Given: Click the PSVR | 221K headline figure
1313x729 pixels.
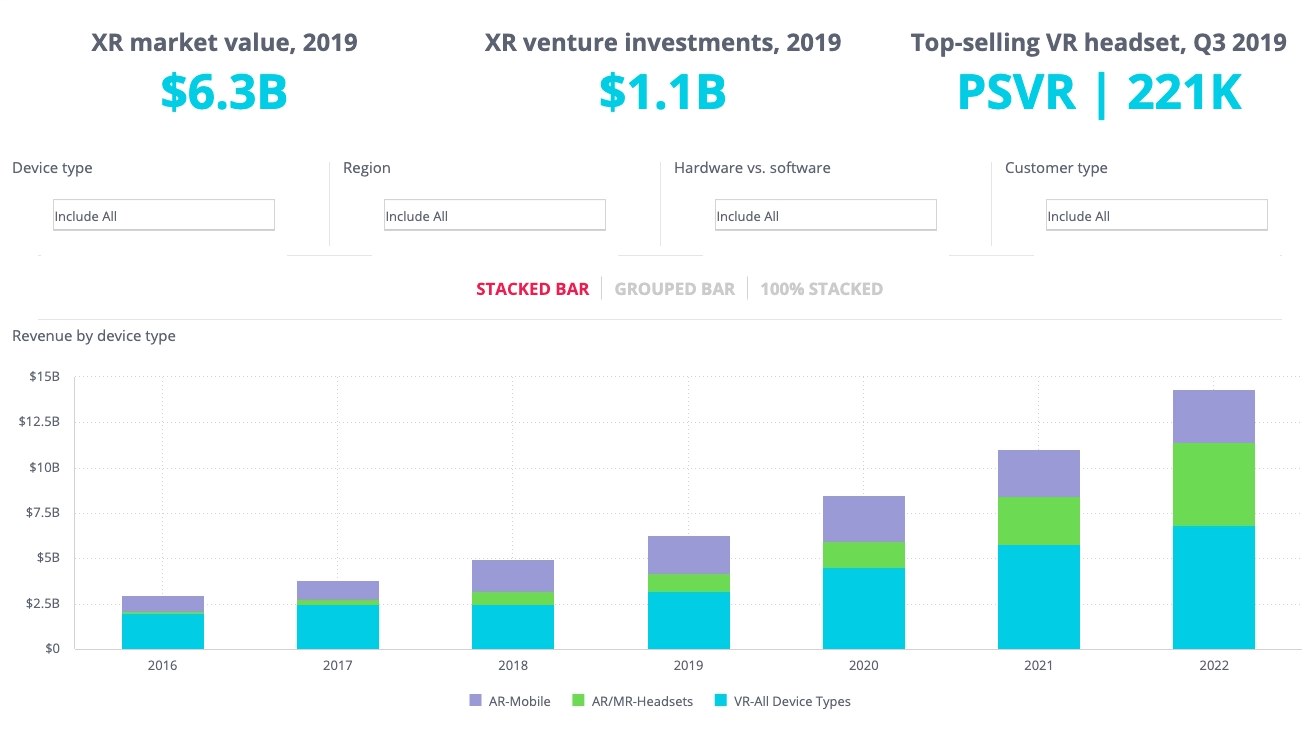Looking at the screenshot, I should 1099,93.
